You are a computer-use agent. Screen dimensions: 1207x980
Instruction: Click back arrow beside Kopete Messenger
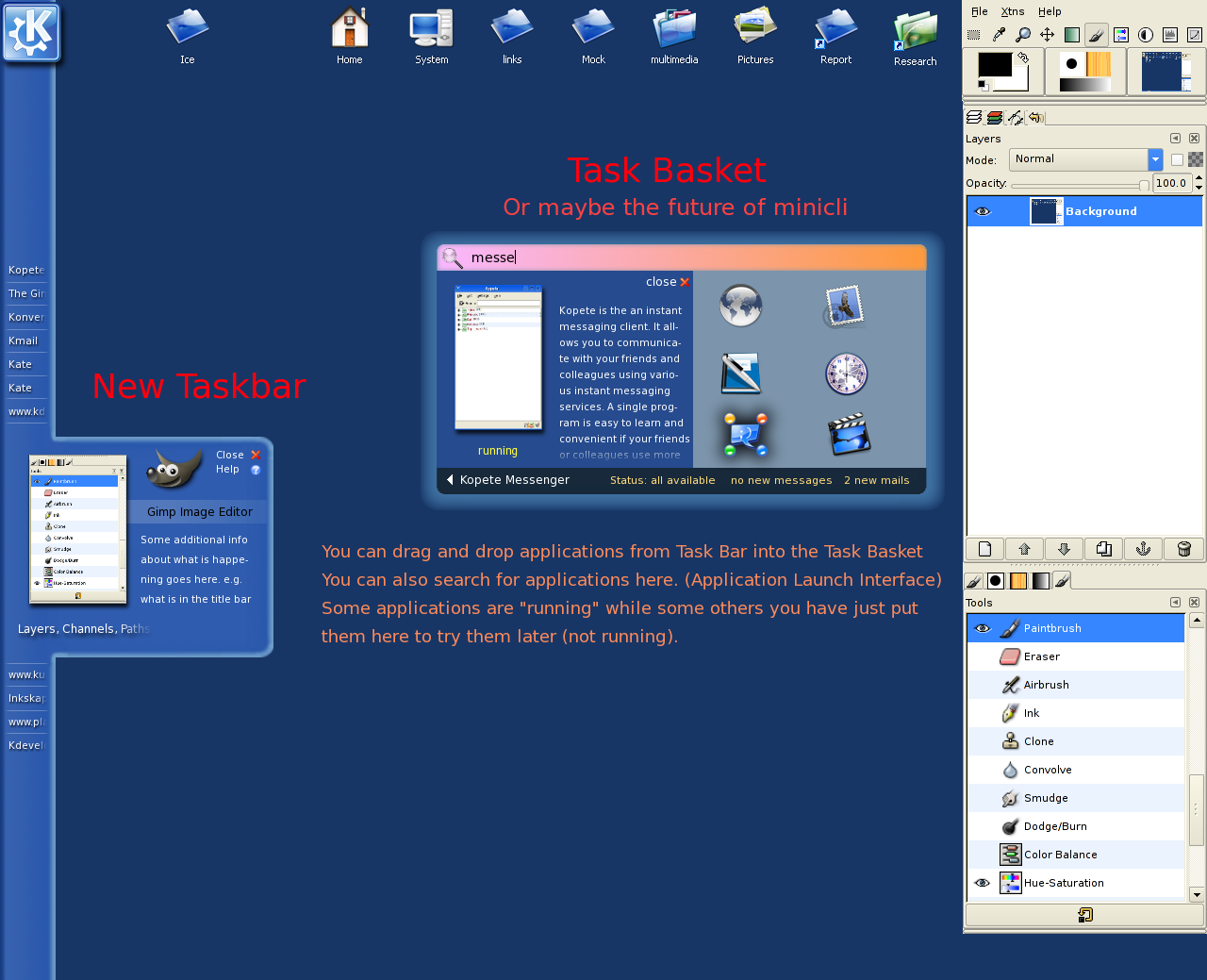pos(450,480)
